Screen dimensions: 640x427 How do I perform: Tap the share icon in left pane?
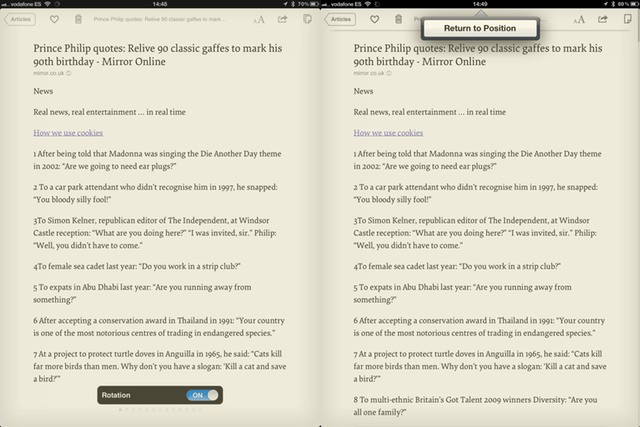[283, 19]
